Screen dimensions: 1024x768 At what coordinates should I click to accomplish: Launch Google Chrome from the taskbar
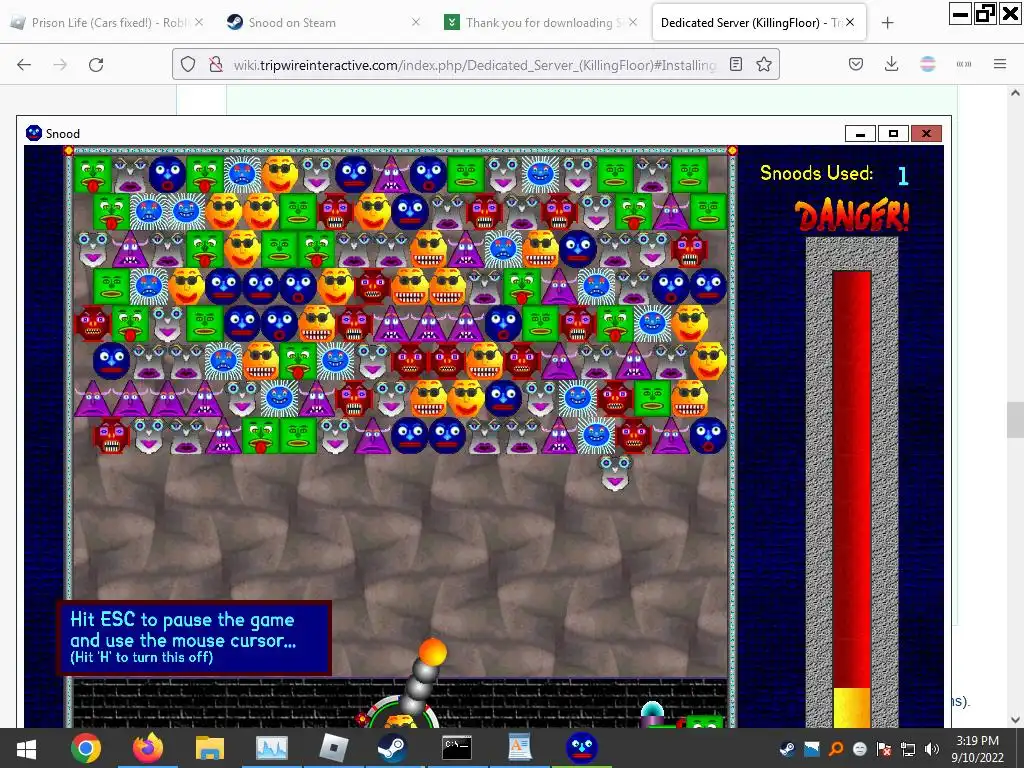coord(86,748)
